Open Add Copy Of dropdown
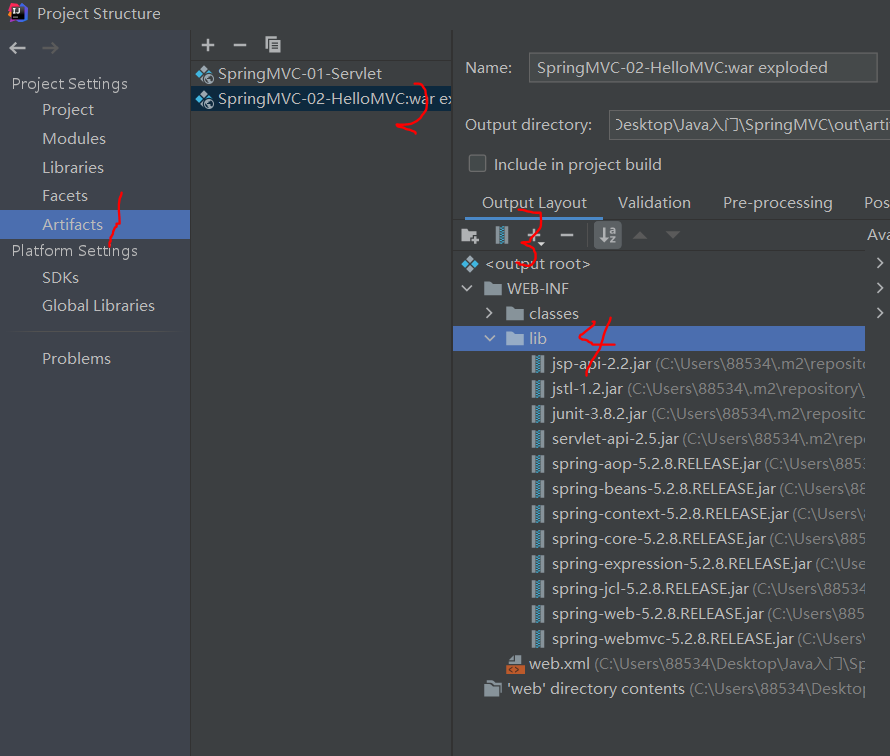The width and height of the screenshot is (890, 756). pos(535,235)
